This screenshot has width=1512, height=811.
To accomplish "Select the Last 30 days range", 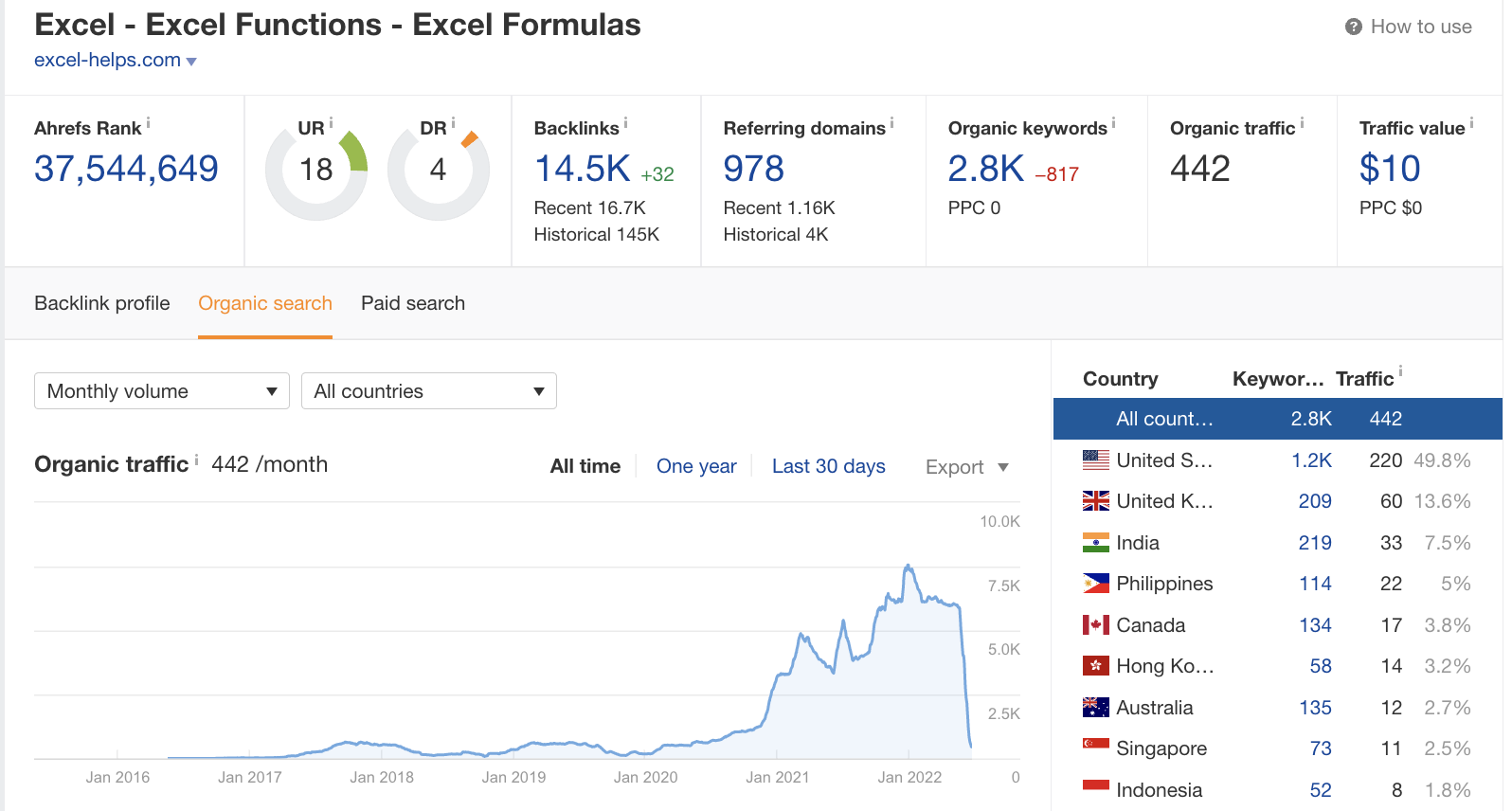I will point(828,466).
